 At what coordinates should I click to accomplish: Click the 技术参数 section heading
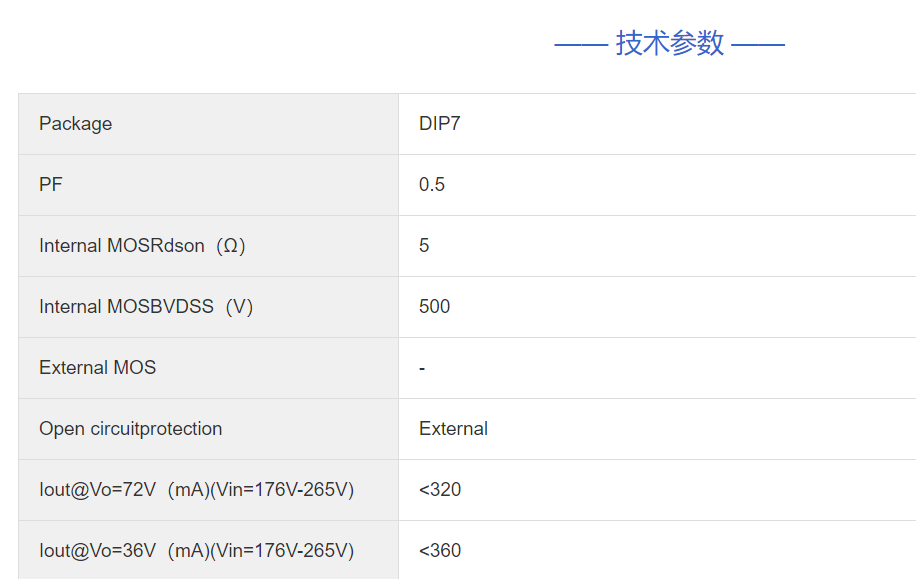[669, 43]
